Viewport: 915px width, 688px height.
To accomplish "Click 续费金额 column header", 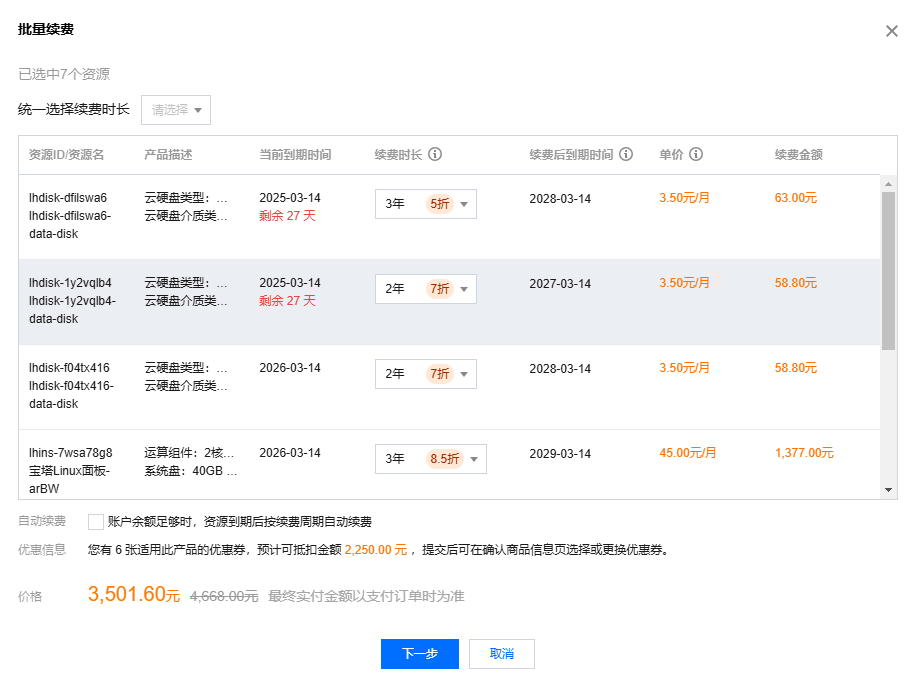I will (798, 155).
